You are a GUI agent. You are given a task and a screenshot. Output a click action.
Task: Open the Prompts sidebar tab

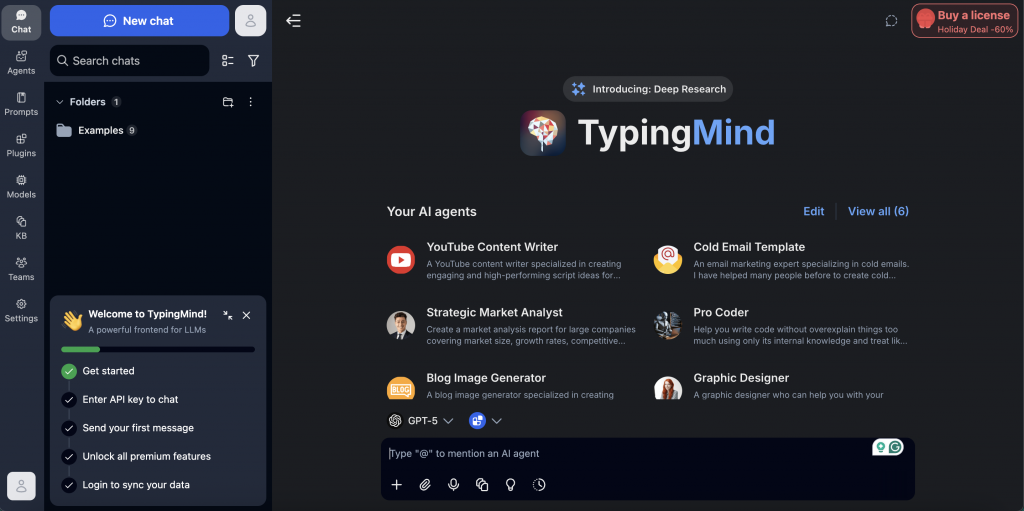tap(21, 103)
